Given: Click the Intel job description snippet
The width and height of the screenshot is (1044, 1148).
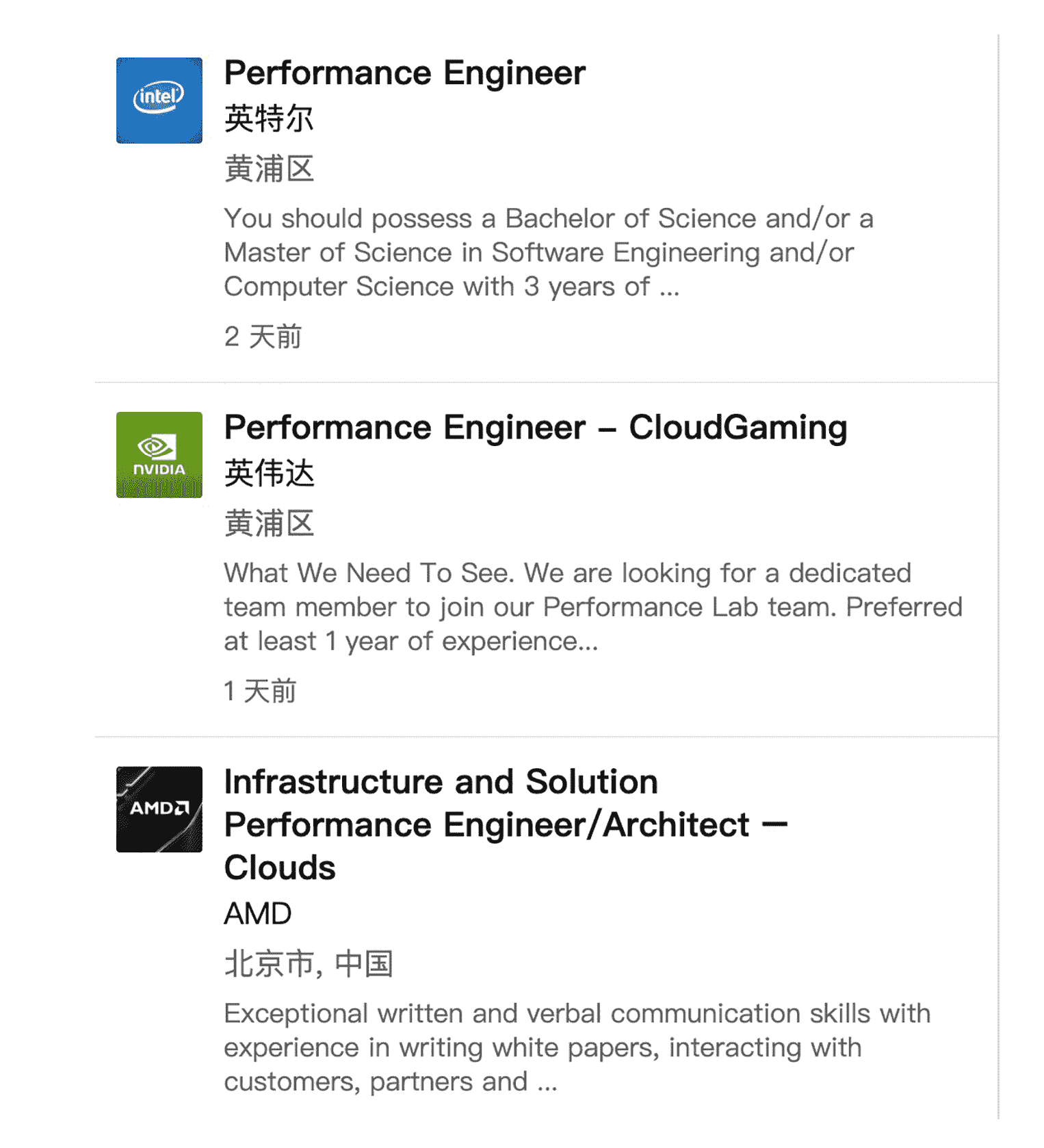Looking at the screenshot, I should [x=549, y=252].
